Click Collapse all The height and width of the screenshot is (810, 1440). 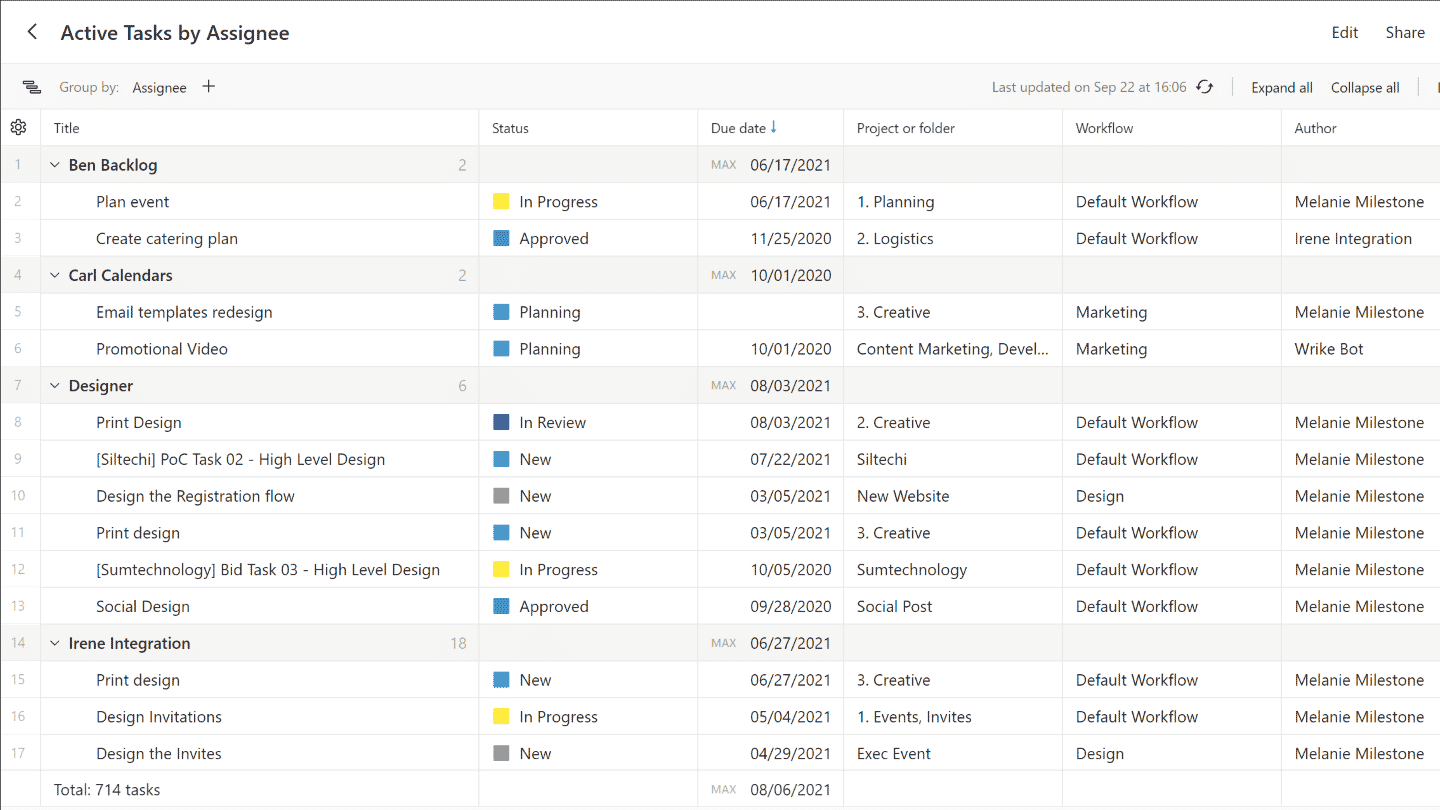(x=1365, y=87)
